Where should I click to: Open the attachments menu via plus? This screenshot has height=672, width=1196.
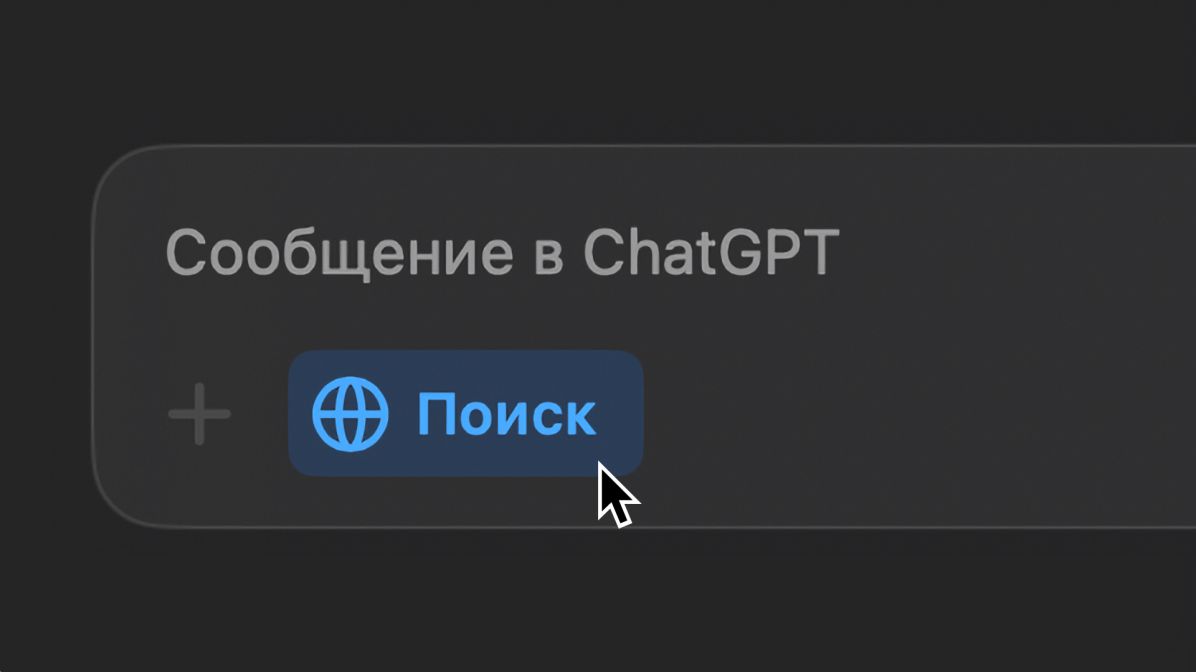click(199, 413)
